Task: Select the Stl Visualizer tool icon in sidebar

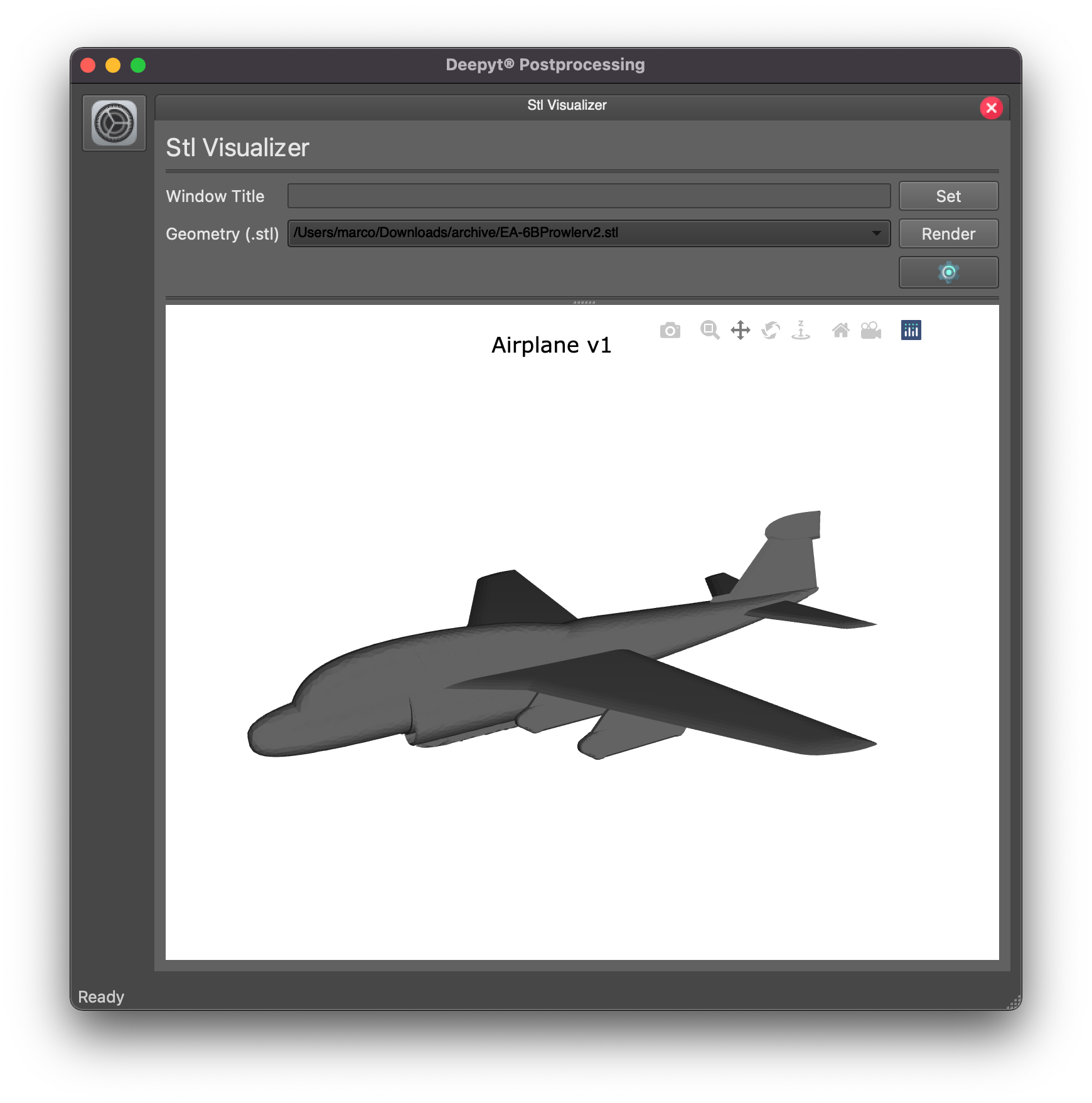Action: click(x=114, y=123)
